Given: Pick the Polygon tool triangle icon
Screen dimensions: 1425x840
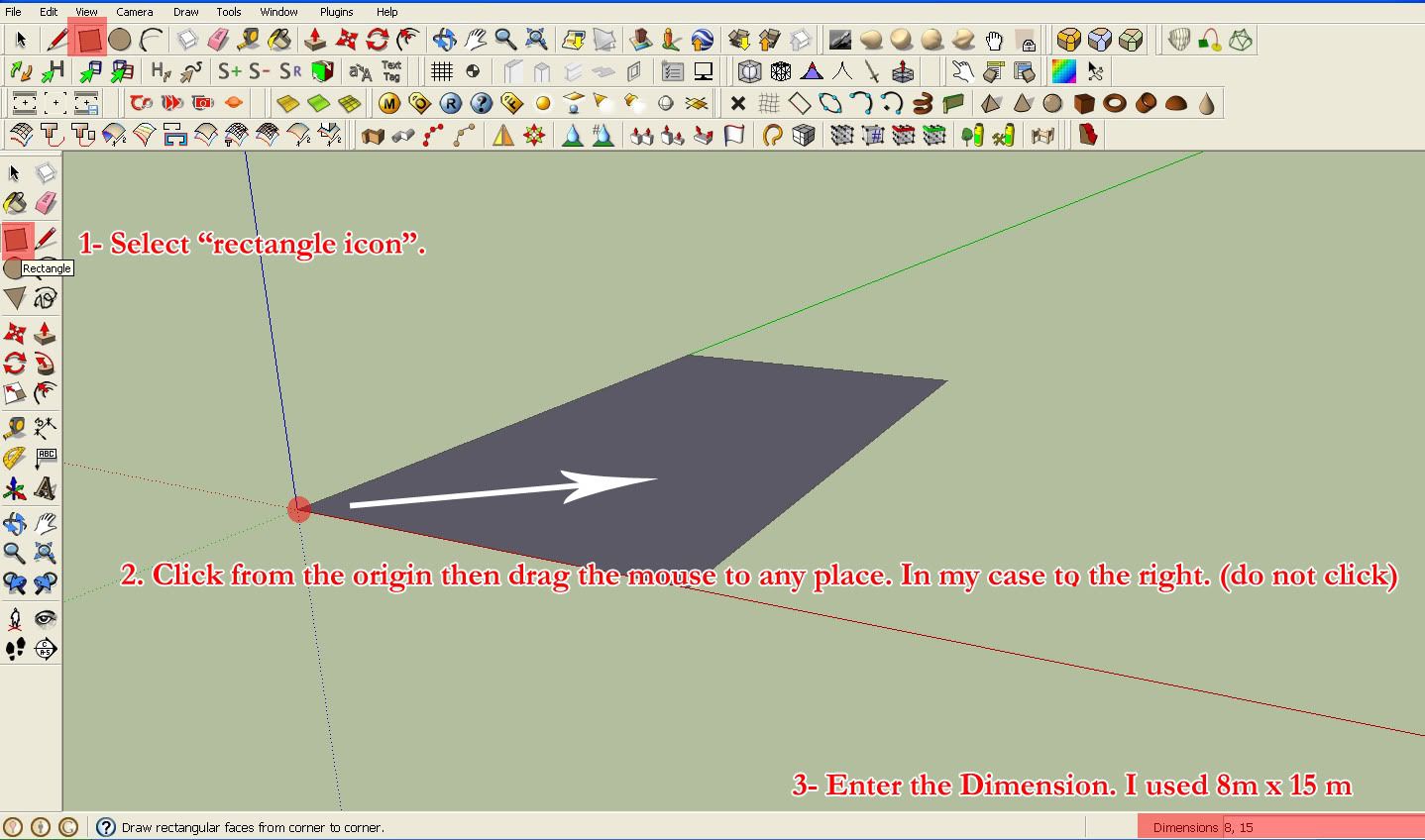Looking at the screenshot, I should (x=15, y=297).
